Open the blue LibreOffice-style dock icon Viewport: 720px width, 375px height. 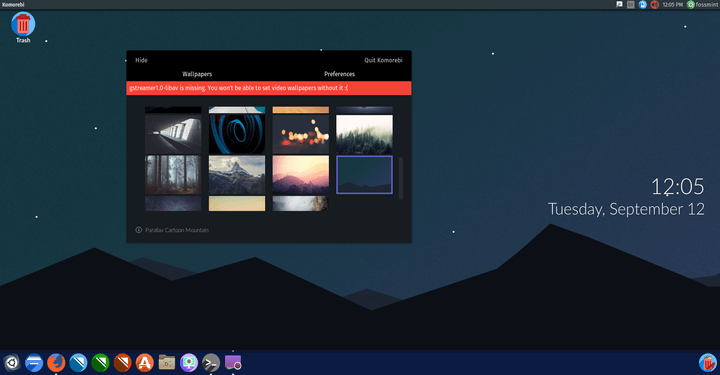point(78,363)
